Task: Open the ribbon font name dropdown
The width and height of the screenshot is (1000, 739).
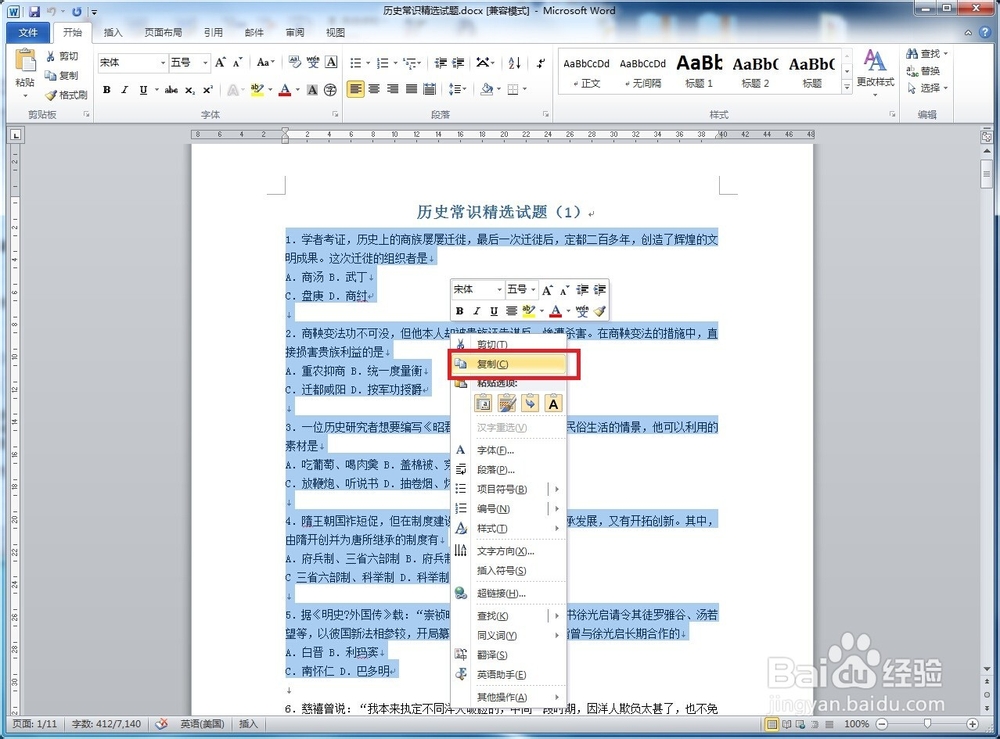Action: point(163,62)
